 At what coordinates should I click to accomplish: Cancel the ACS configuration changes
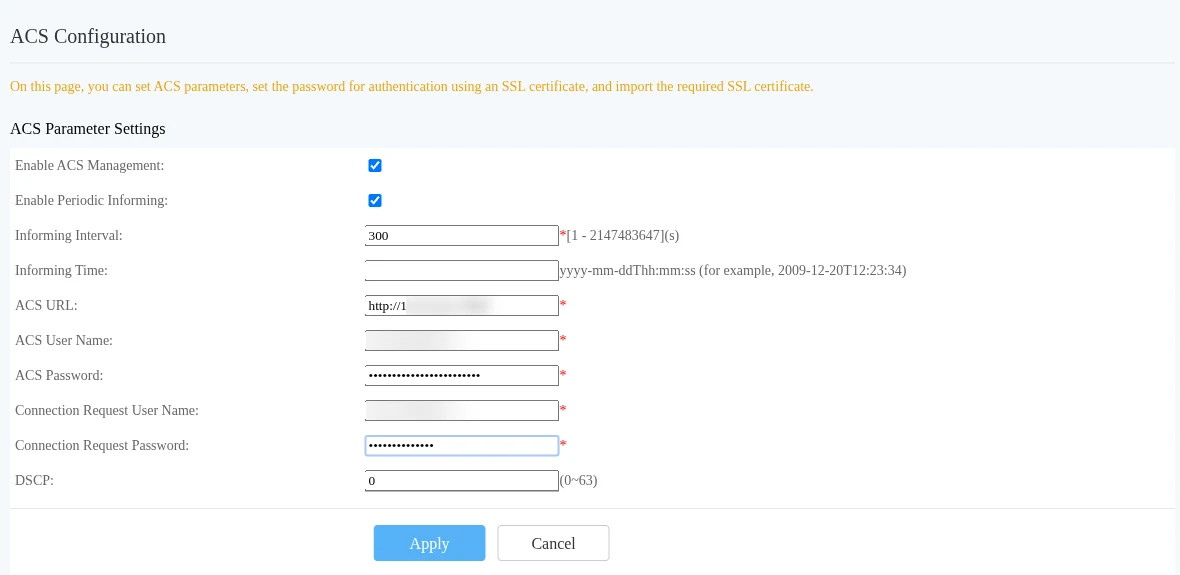tap(553, 543)
